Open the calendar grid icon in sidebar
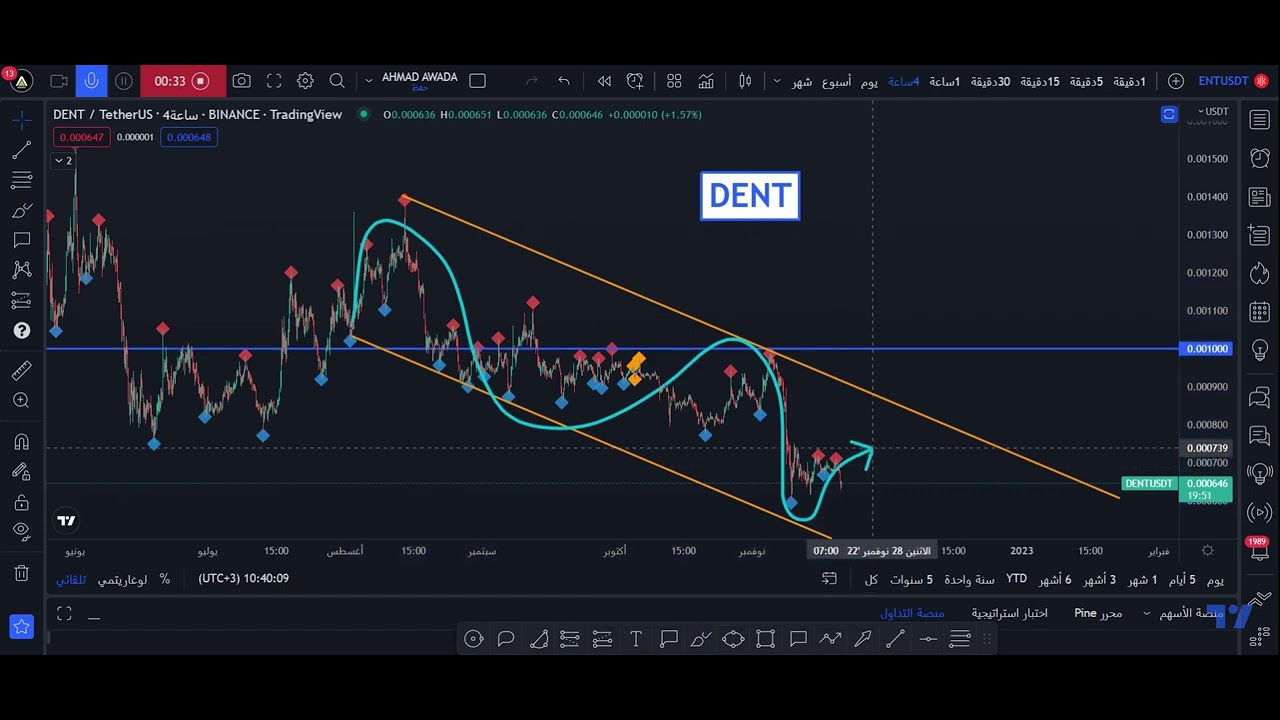The height and width of the screenshot is (720, 1280). pyautogui.click(x=1259, y=312)
